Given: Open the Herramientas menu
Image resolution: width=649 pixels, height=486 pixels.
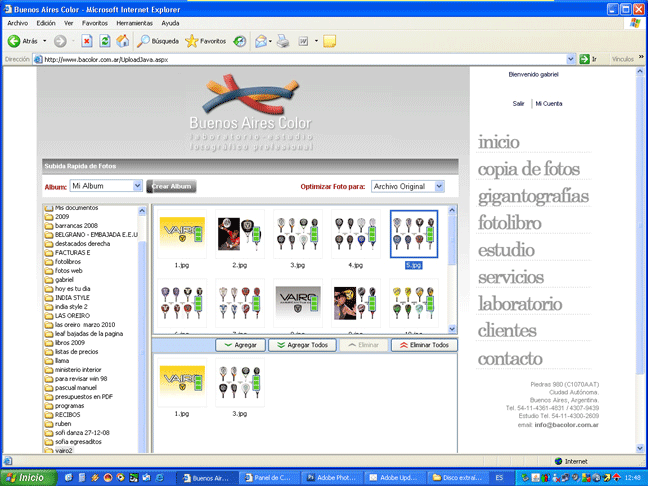Looking at the screenshot, I should point(135,23).
